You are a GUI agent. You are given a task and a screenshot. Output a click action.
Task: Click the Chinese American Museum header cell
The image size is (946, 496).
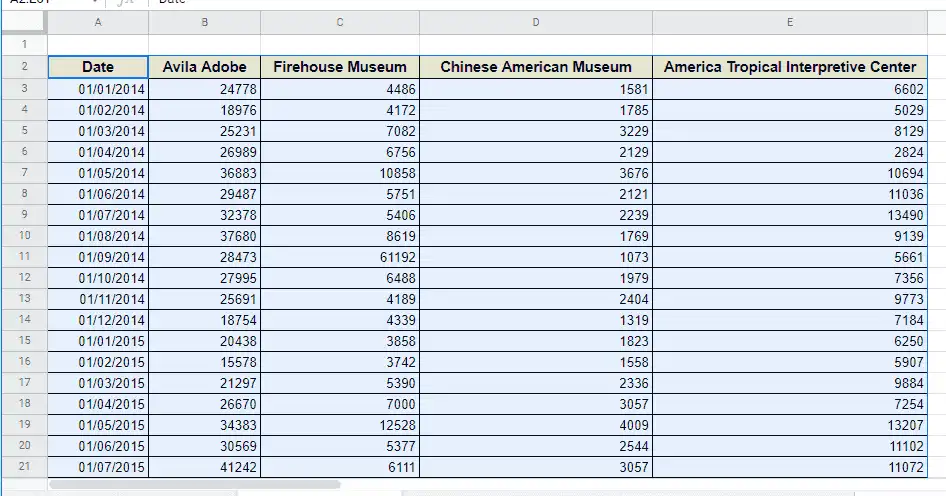click(536, 67)
